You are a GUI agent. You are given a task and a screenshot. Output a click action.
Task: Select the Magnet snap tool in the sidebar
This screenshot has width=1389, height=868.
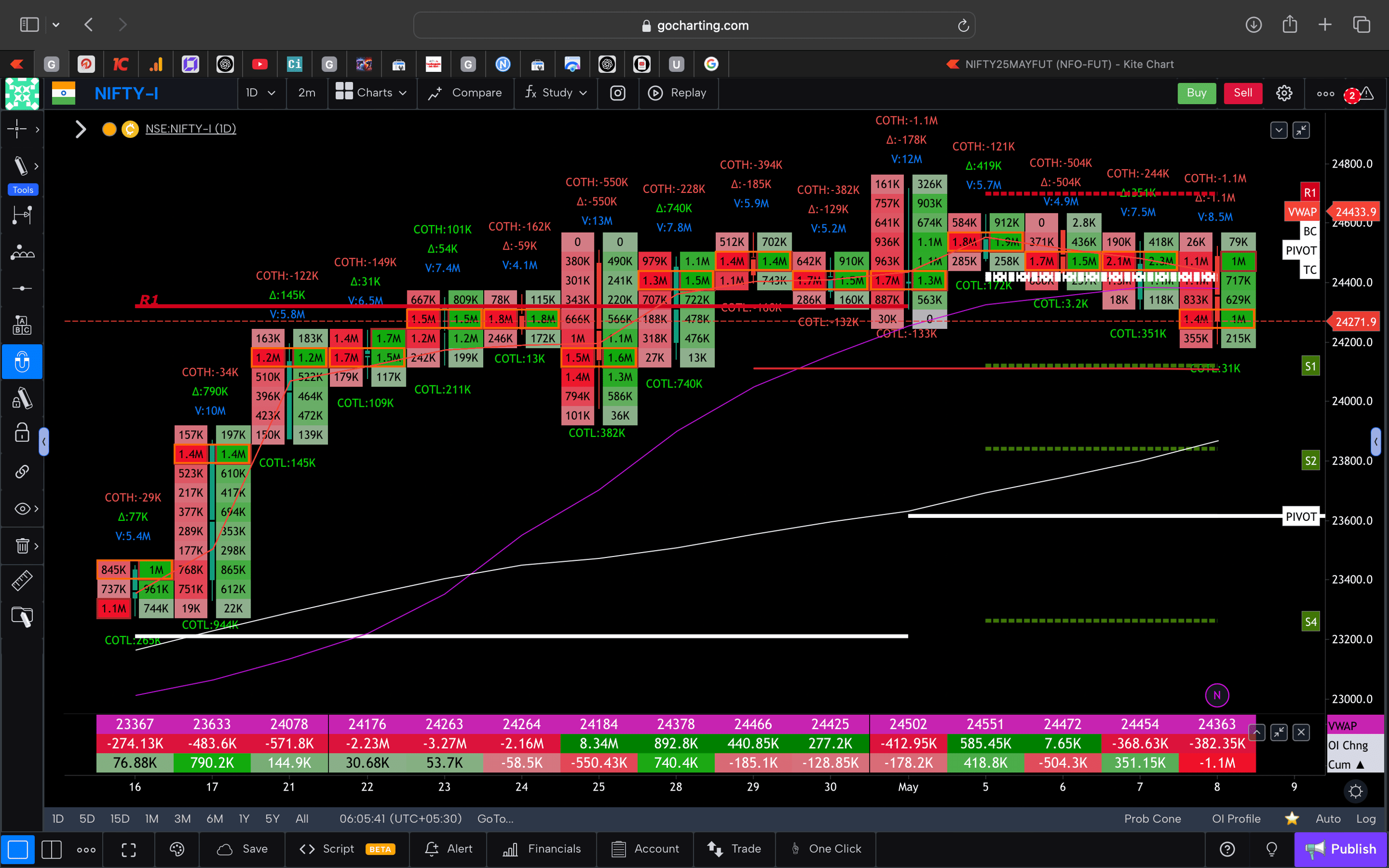click(x=22, y=362)
